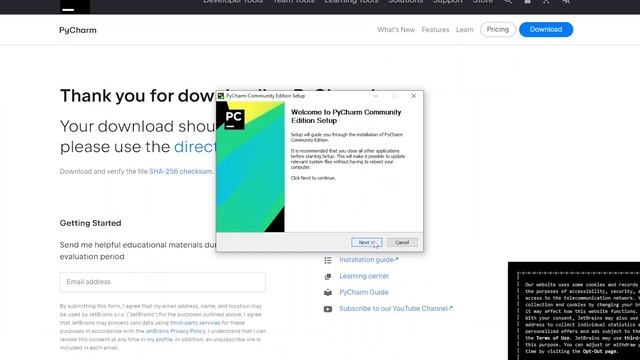640x360 pixels.
Task: Follow the direct link for the download
Action: [195, 147]
